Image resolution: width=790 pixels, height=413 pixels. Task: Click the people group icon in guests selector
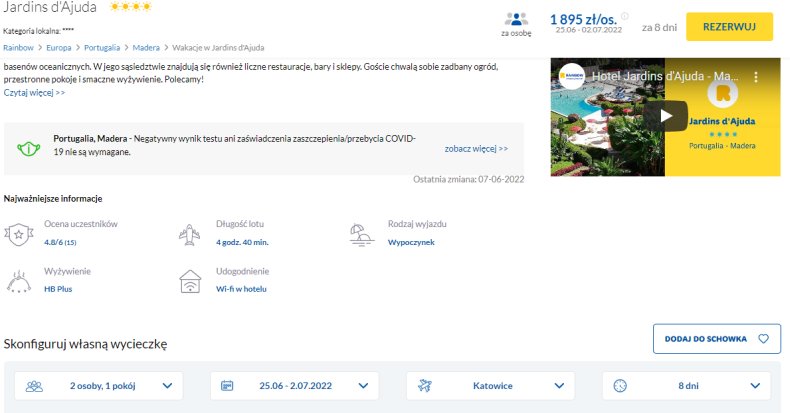pyautogui.click(x=34, y=386)
